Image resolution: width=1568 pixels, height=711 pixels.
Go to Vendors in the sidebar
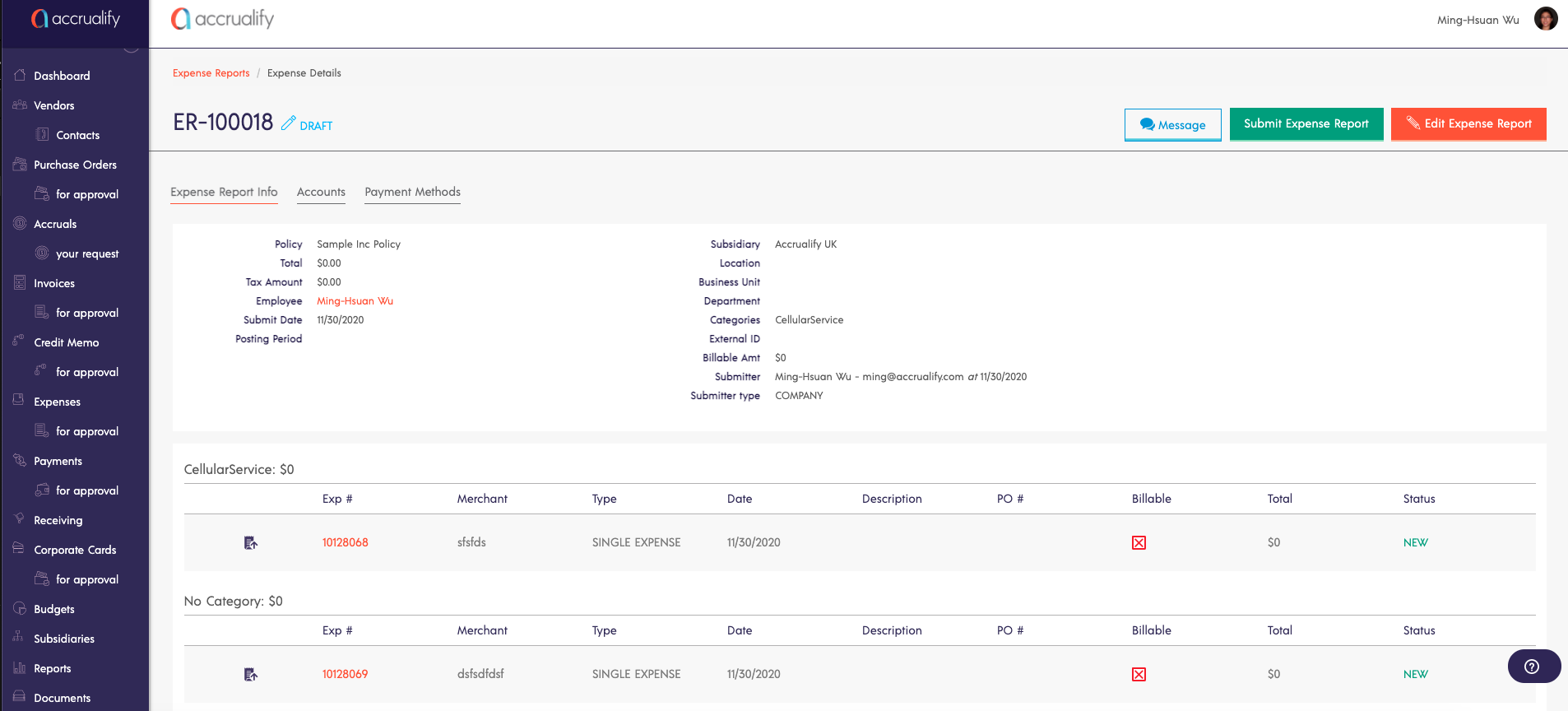pyautogui.click(x=53, y=105)
